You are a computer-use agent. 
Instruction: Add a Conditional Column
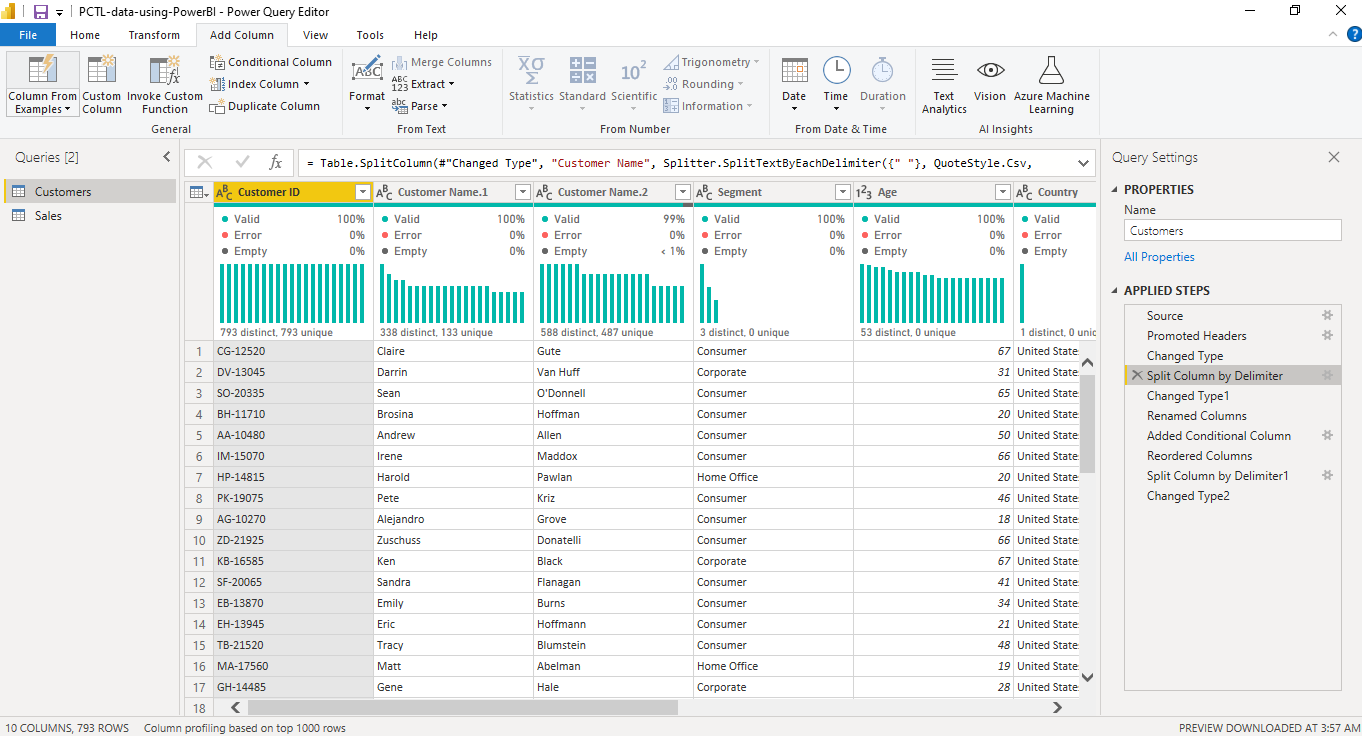(x=270, y=62)
